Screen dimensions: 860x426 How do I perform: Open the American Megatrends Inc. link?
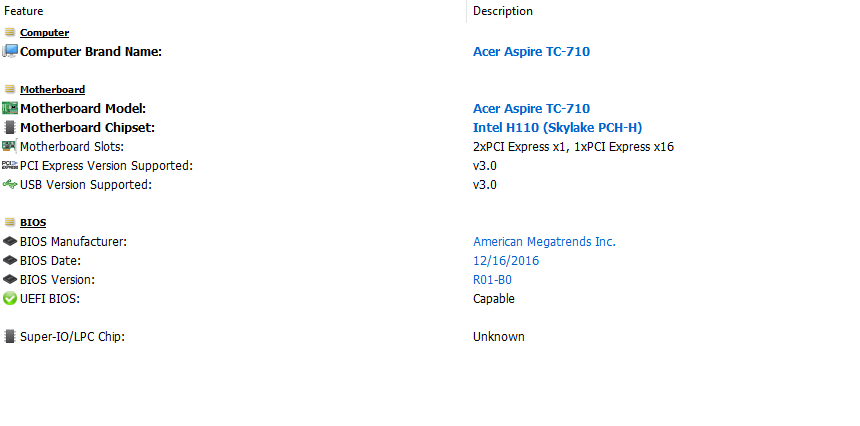click(x=545, y=242)
